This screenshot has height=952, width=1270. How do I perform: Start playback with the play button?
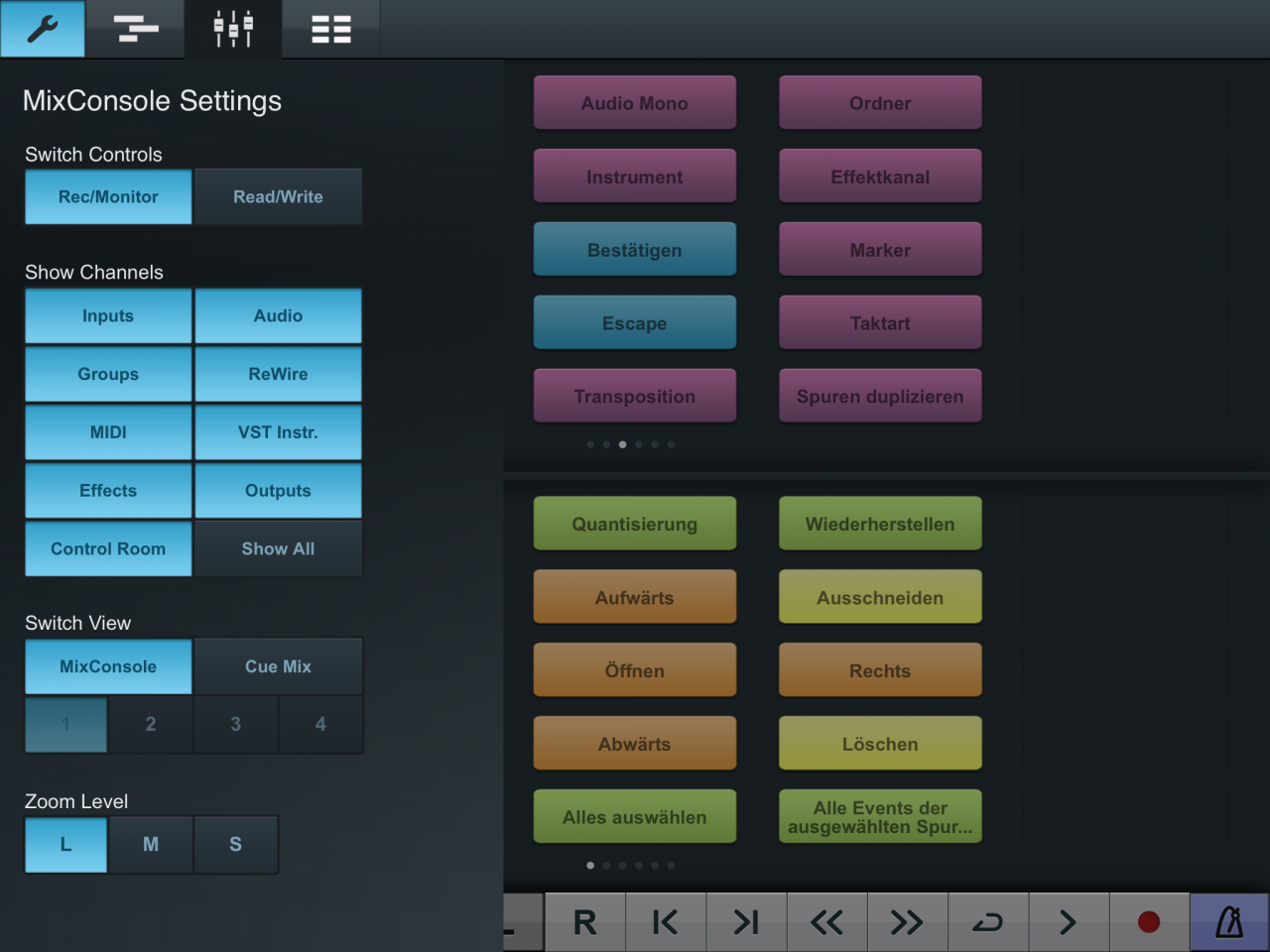pyautogui.click(x=1069, y=922)
